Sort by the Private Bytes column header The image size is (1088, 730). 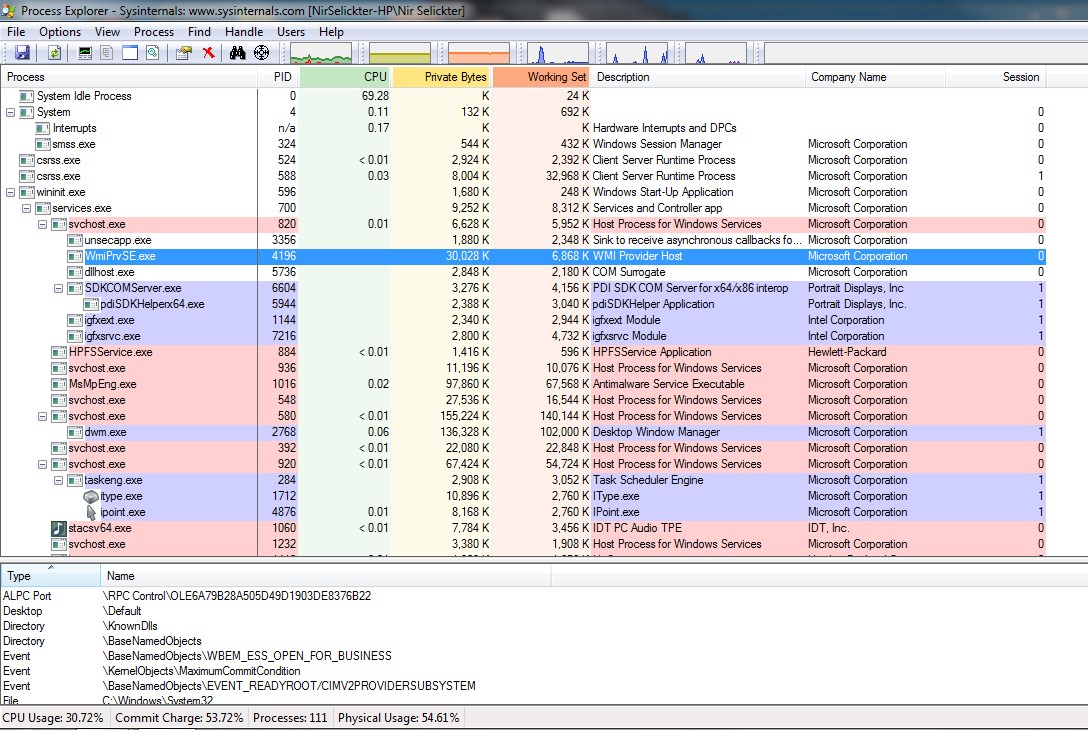(x=442, y=77)
